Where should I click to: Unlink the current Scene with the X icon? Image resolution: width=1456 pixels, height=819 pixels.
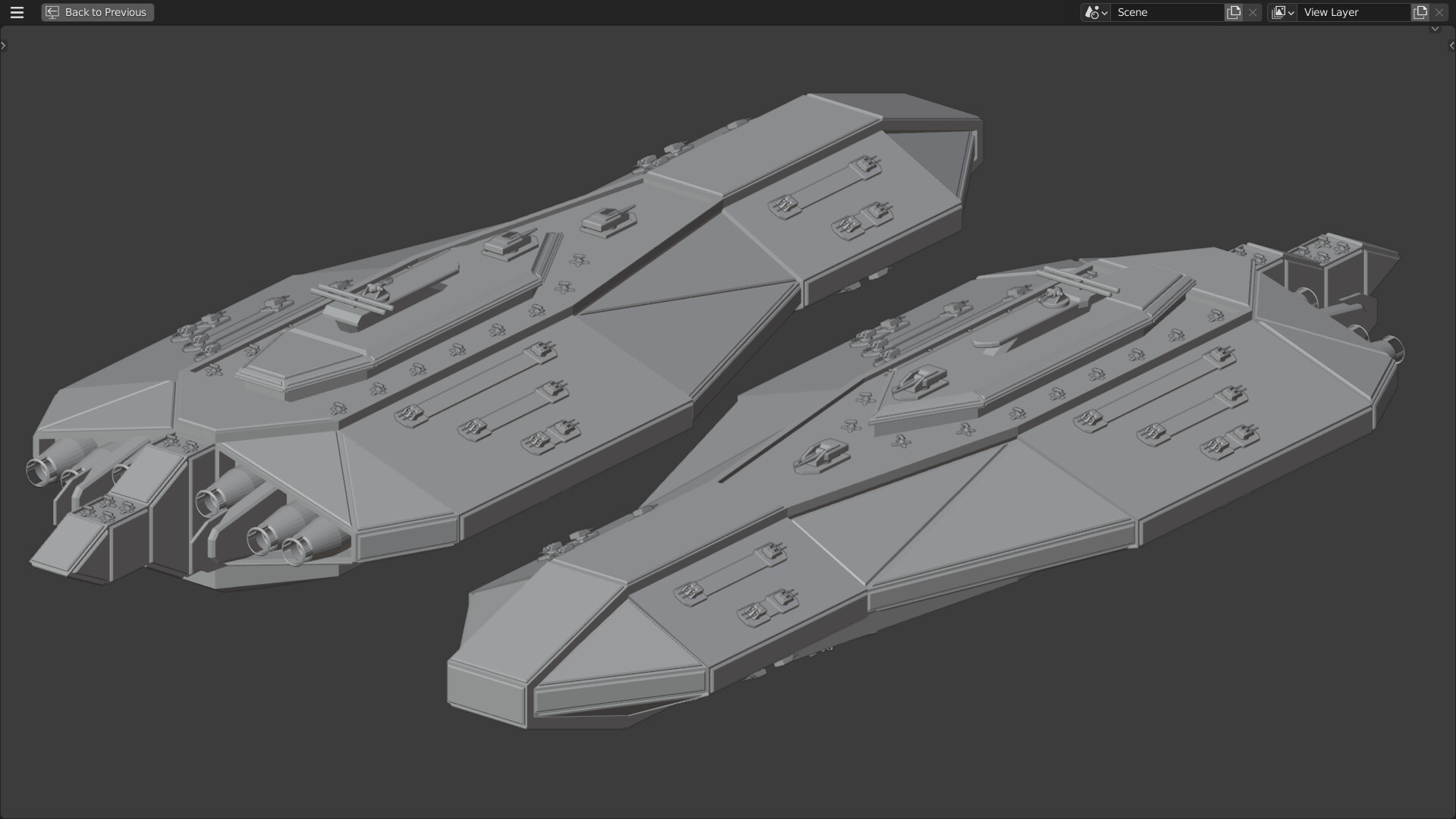click(x=1253, y=12)
